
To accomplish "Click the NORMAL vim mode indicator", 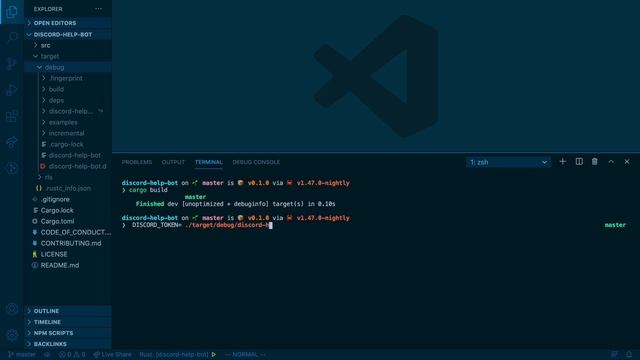I will pos(245,354).
